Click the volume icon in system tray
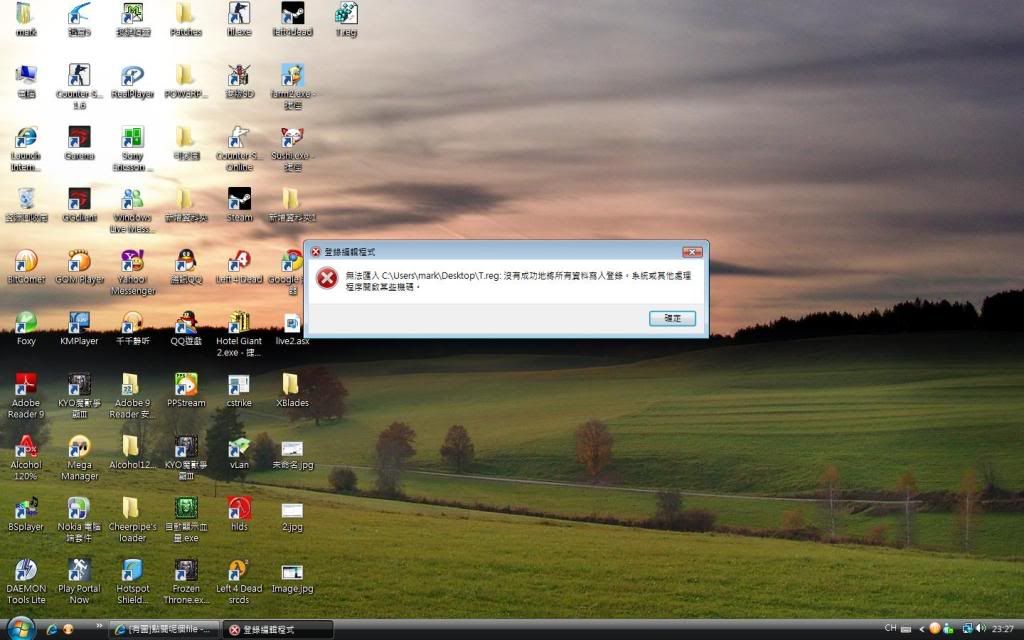The width and height of the screenshot is (1024, 640). click(x=980, y=629)
